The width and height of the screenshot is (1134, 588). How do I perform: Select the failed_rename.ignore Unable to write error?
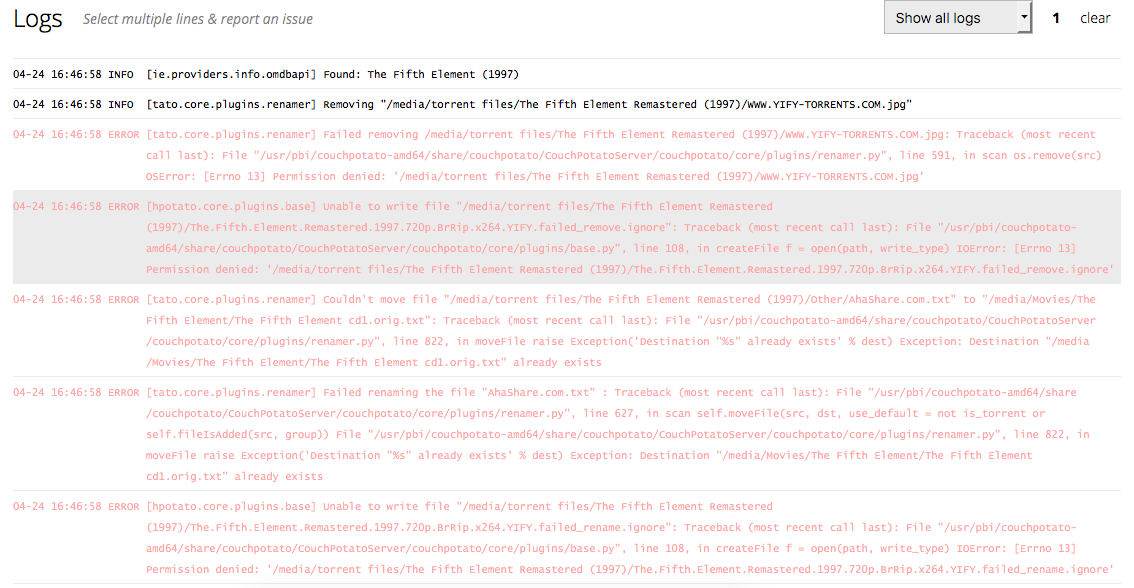click(x=566, y=537)
